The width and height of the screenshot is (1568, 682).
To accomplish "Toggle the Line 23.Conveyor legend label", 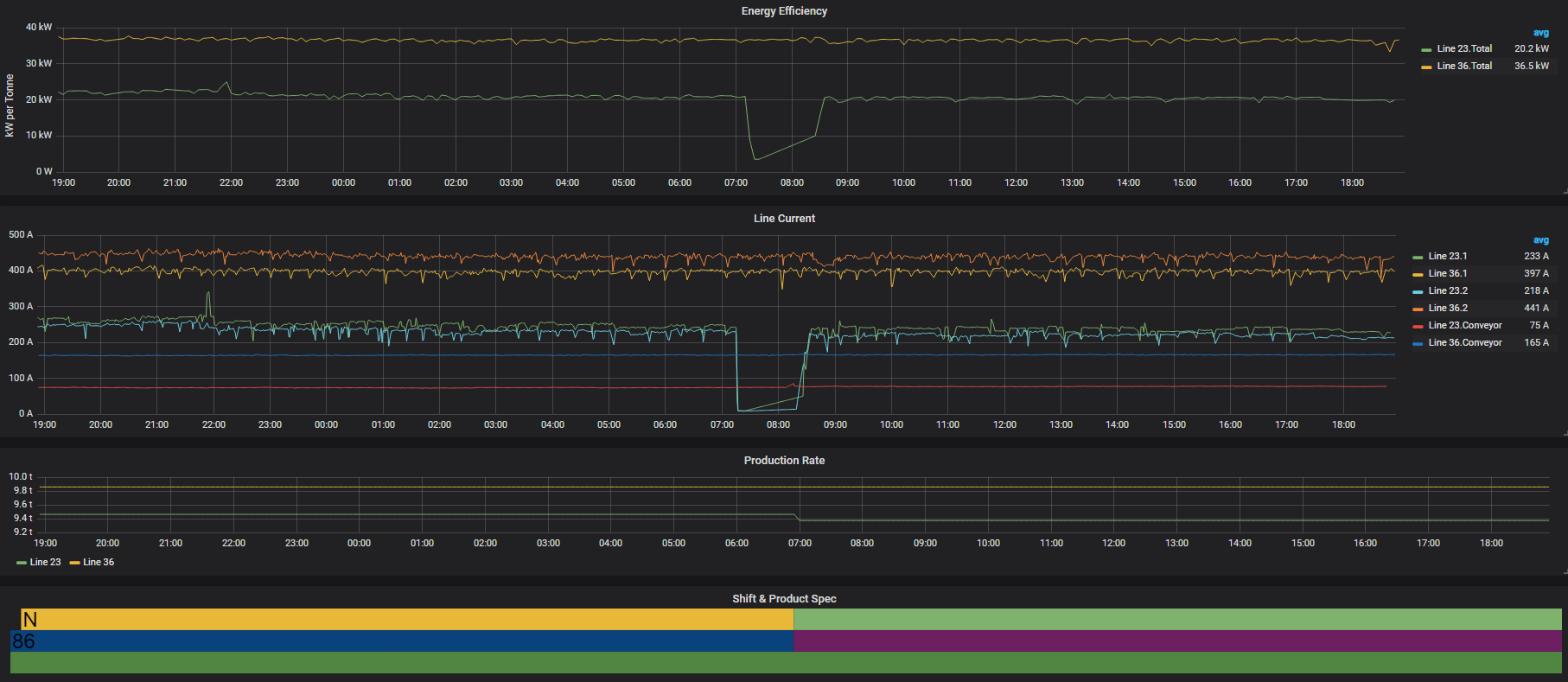I will click(x=1464, y=326).
